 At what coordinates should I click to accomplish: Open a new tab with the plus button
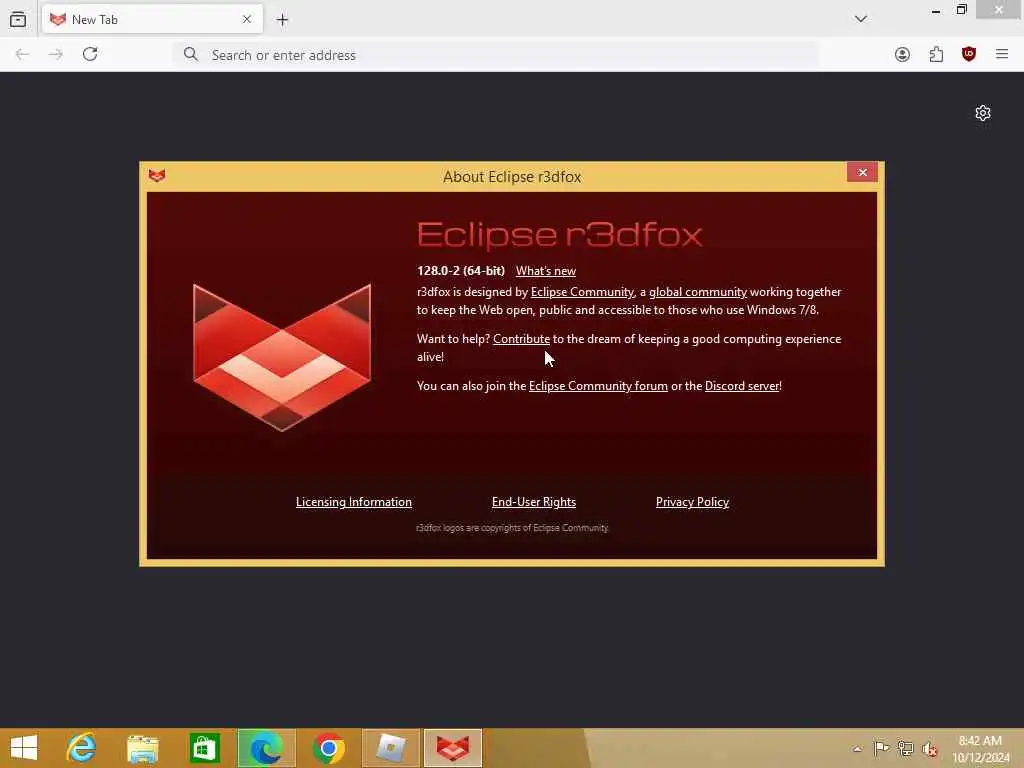(x=282, y=20)
